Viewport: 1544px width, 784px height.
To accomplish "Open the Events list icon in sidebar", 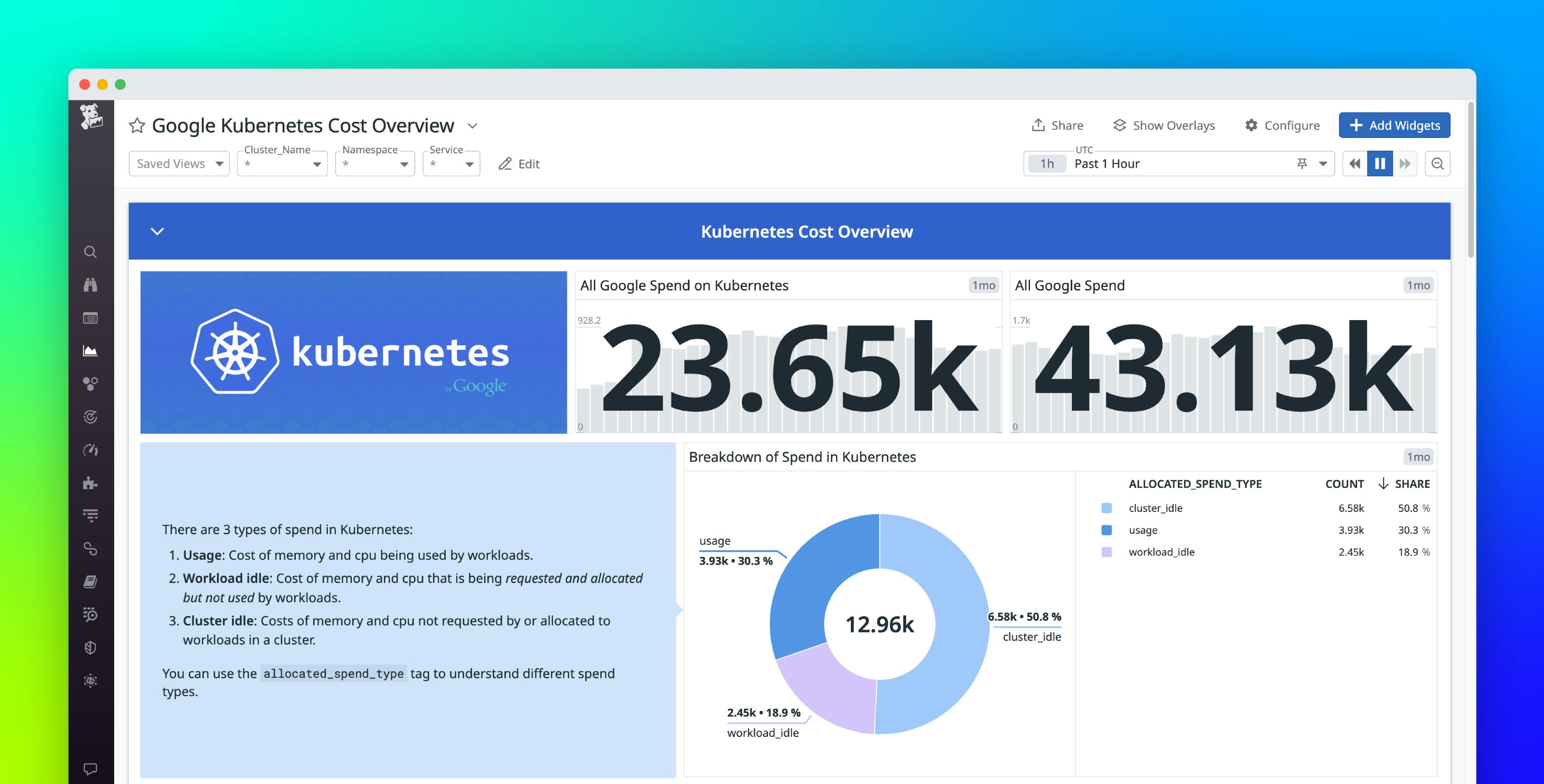I will [x=91, y=318].
